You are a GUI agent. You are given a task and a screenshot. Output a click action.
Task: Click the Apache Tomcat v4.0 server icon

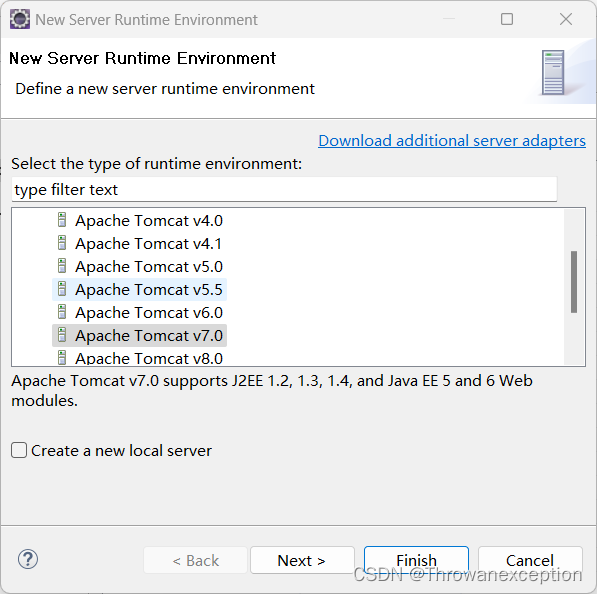click(x=62, y=220)
